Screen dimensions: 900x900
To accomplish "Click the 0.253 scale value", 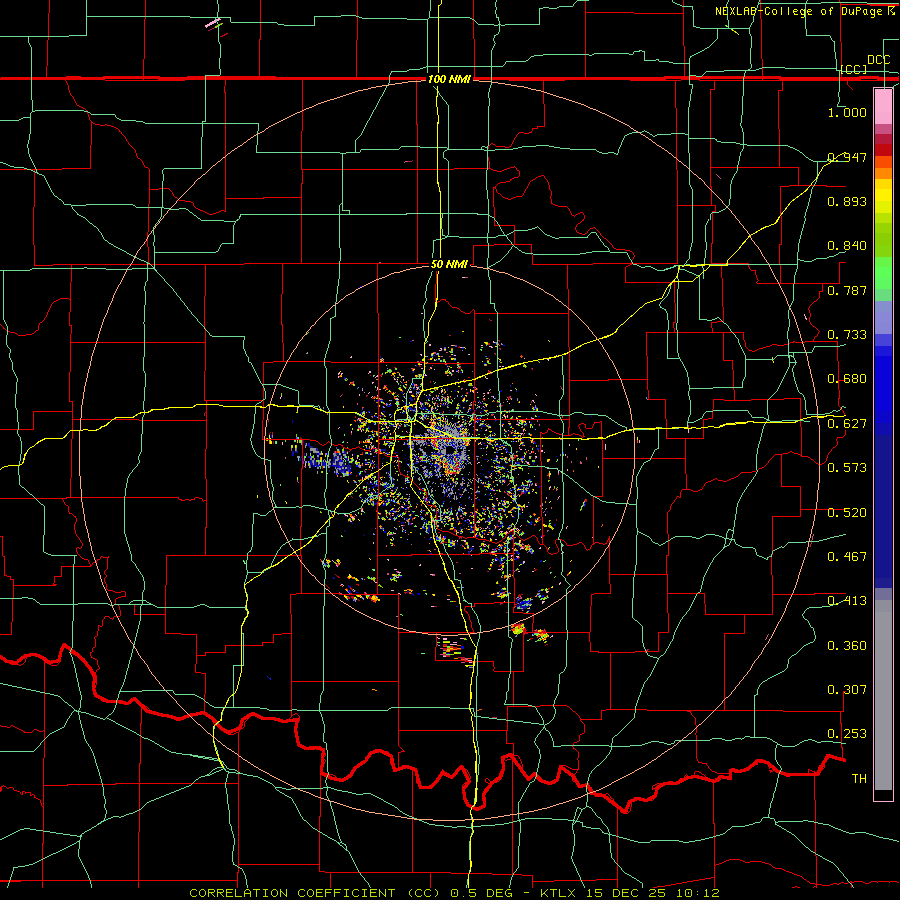I will coord(847,734).
